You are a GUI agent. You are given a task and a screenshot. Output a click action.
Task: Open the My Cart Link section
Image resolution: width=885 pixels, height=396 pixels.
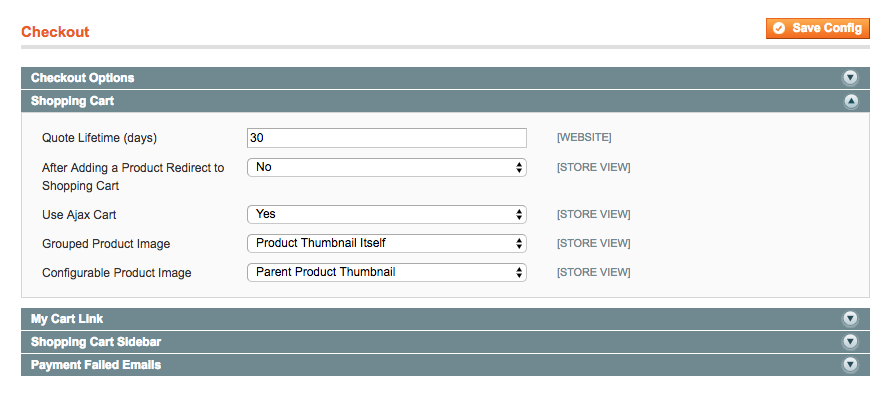[x=445, y=319]
